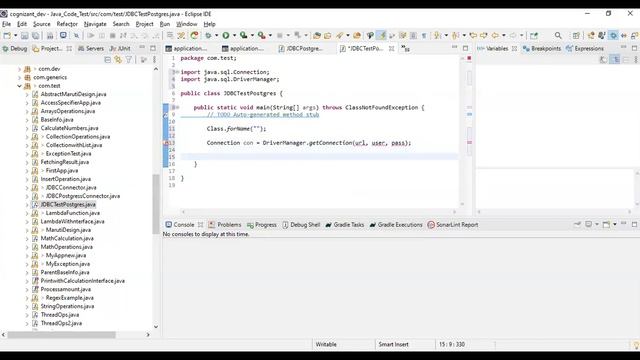Collapse the com.test package
The image size is (640, 360).
pos(19,86)
